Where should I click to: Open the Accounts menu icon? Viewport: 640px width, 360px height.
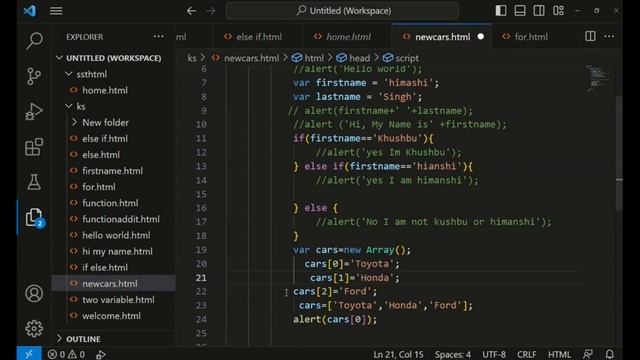(x=34, y=293)
